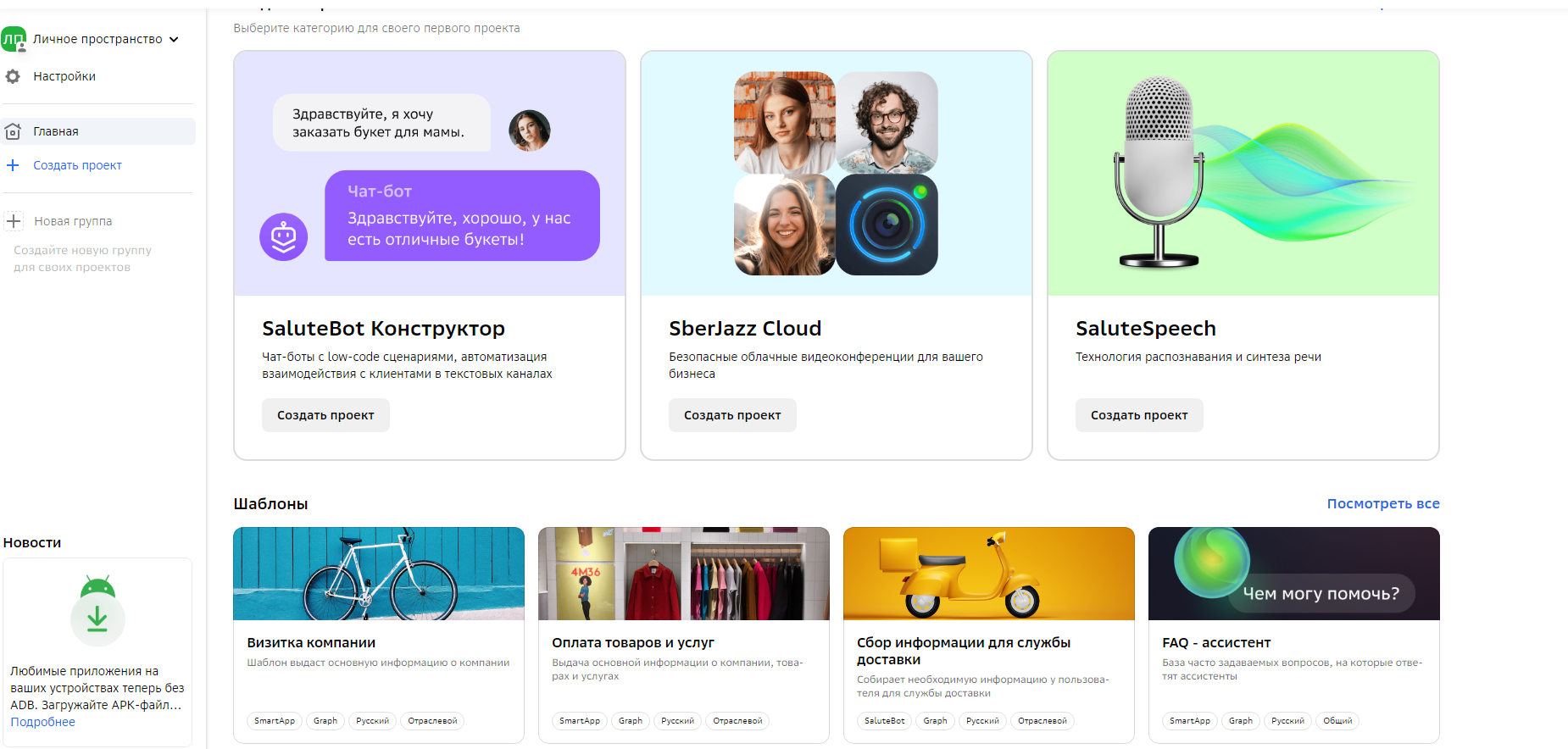Click SmartApp tag on Оплата товаров card
The height and width of the screenshot is (749, 1568).
580,721
